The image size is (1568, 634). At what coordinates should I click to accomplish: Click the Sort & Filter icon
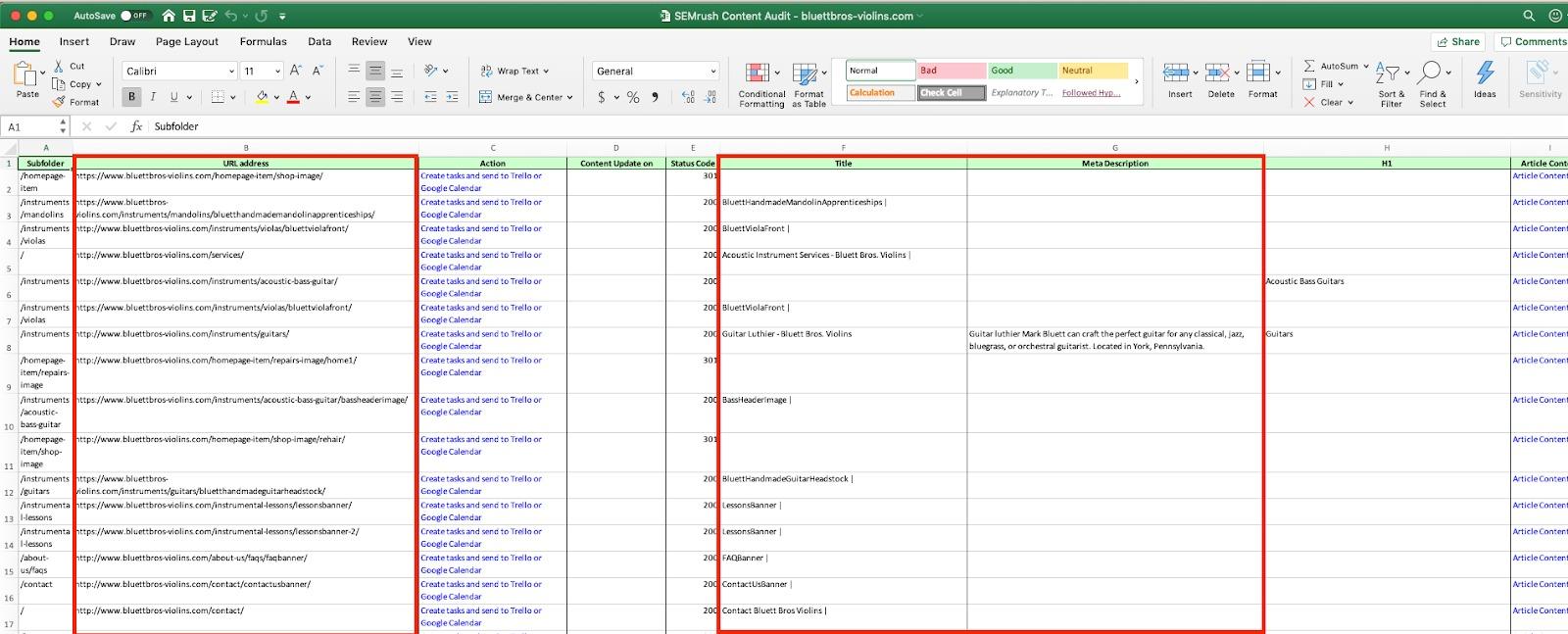[x=1387, y=74]
